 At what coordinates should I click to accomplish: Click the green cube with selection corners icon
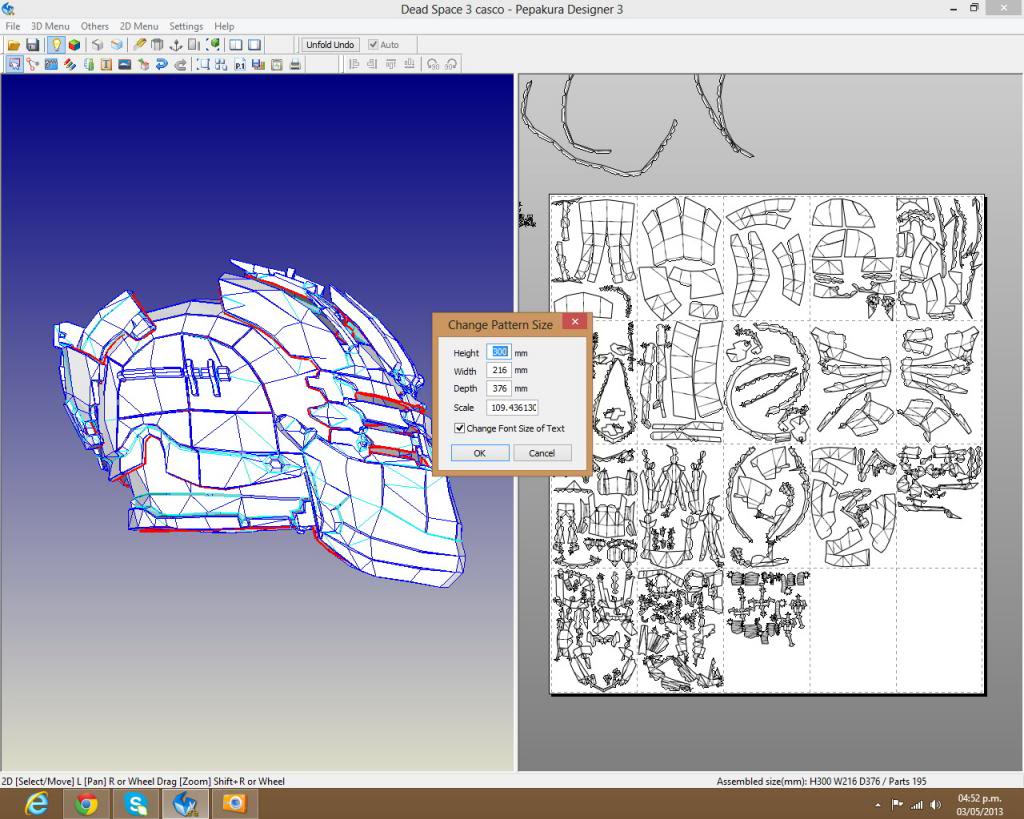tap(213, 44)
